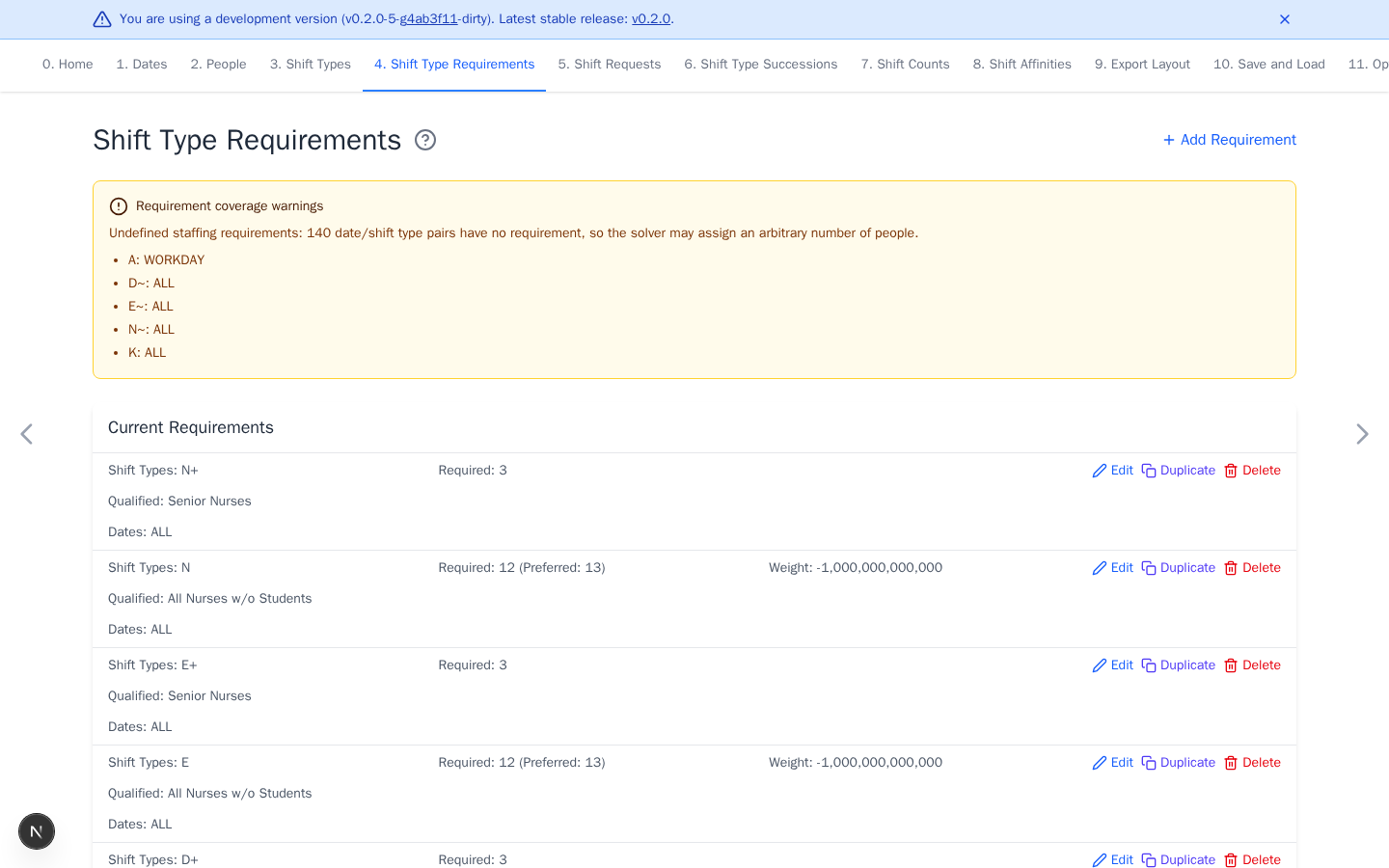Image resolution: width=1389 pixels, height=868 pixels.
Task: Click the warning triangle icon in banner
Action: [102, 19]
